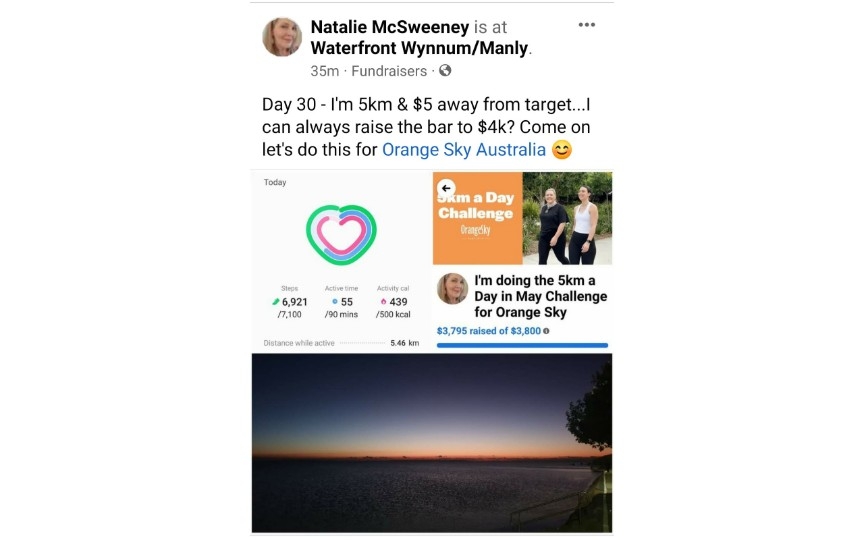Click the heart activity ring graphic
Viewport: 864px width, 540px height.
point(341,234)
